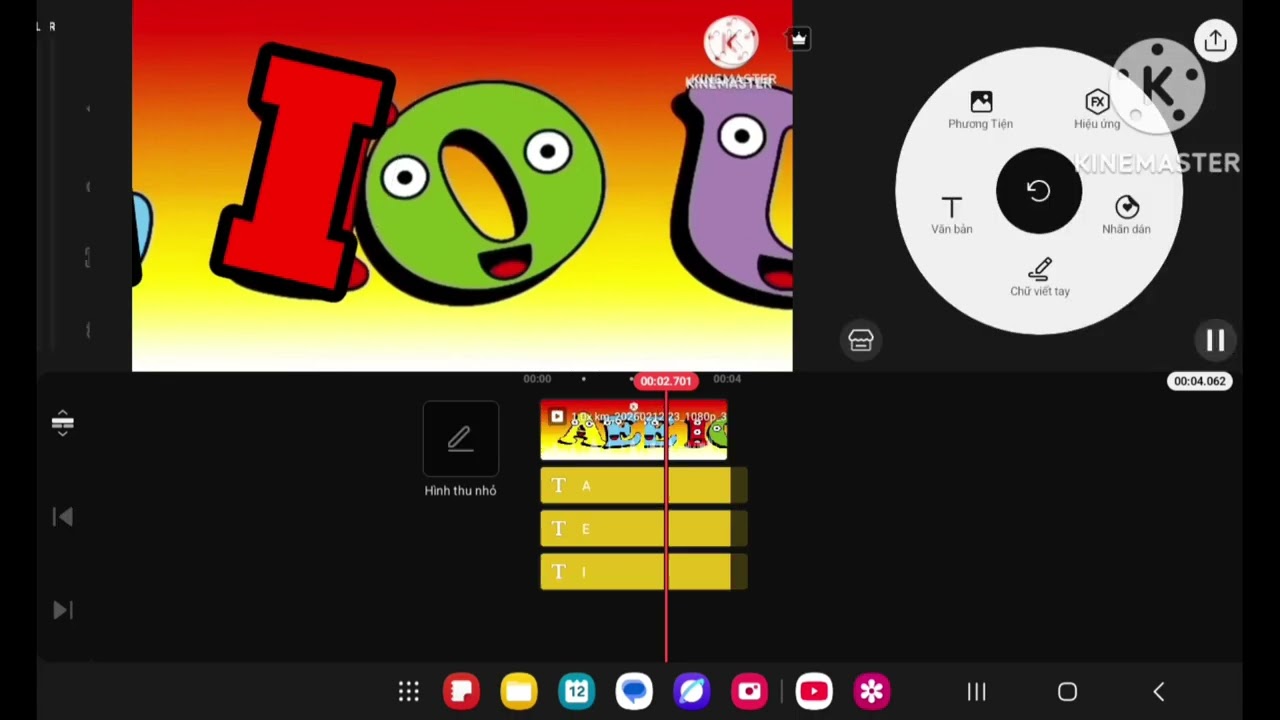Viewport: 1280px width, 720px height.
Task: Open the pink flower gallery app
Action: coord(872,691)
